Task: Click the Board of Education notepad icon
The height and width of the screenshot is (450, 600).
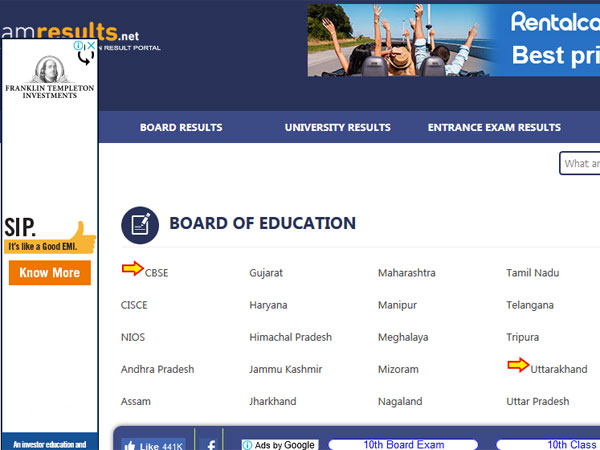Action: pos(140,224)
